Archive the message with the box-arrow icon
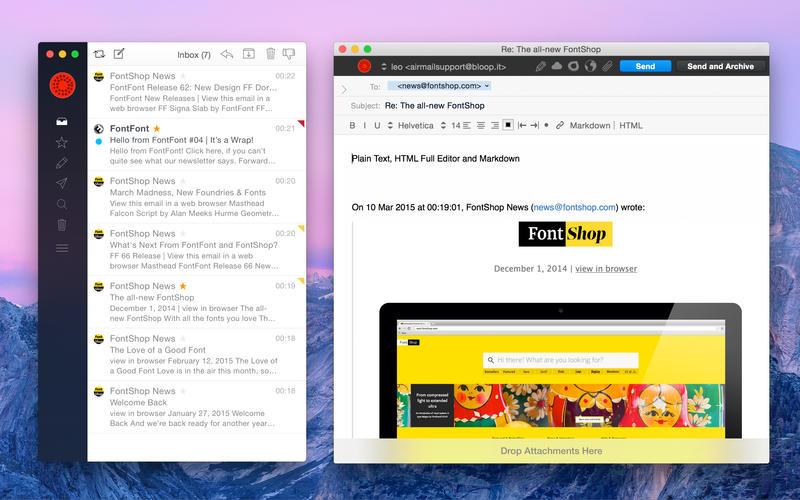 (248, 54)
